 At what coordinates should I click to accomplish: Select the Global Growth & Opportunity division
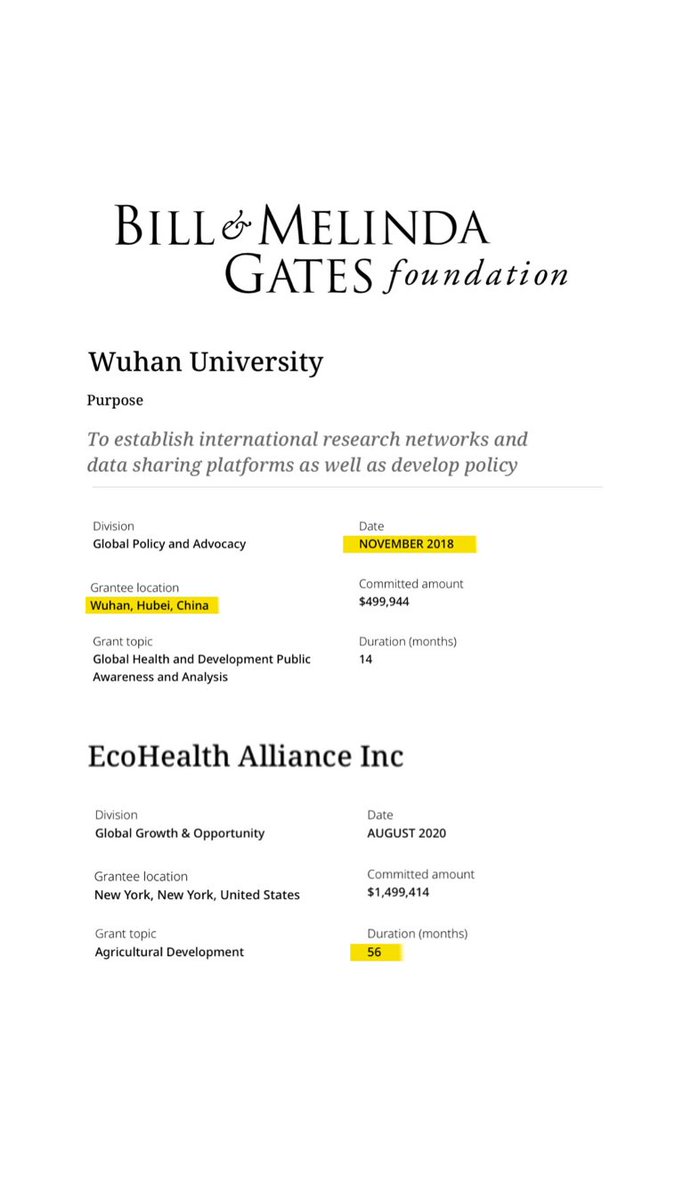(x=180, y=833)
